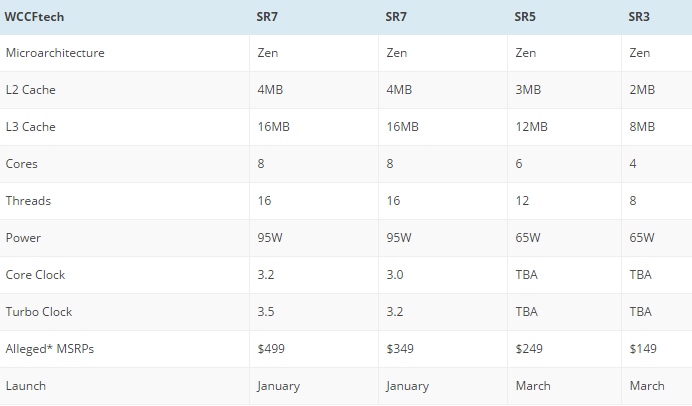Click the Core Clock row label
Image resolution: width=692 pixels, height=406 pixels.
(x=35, y=275)
